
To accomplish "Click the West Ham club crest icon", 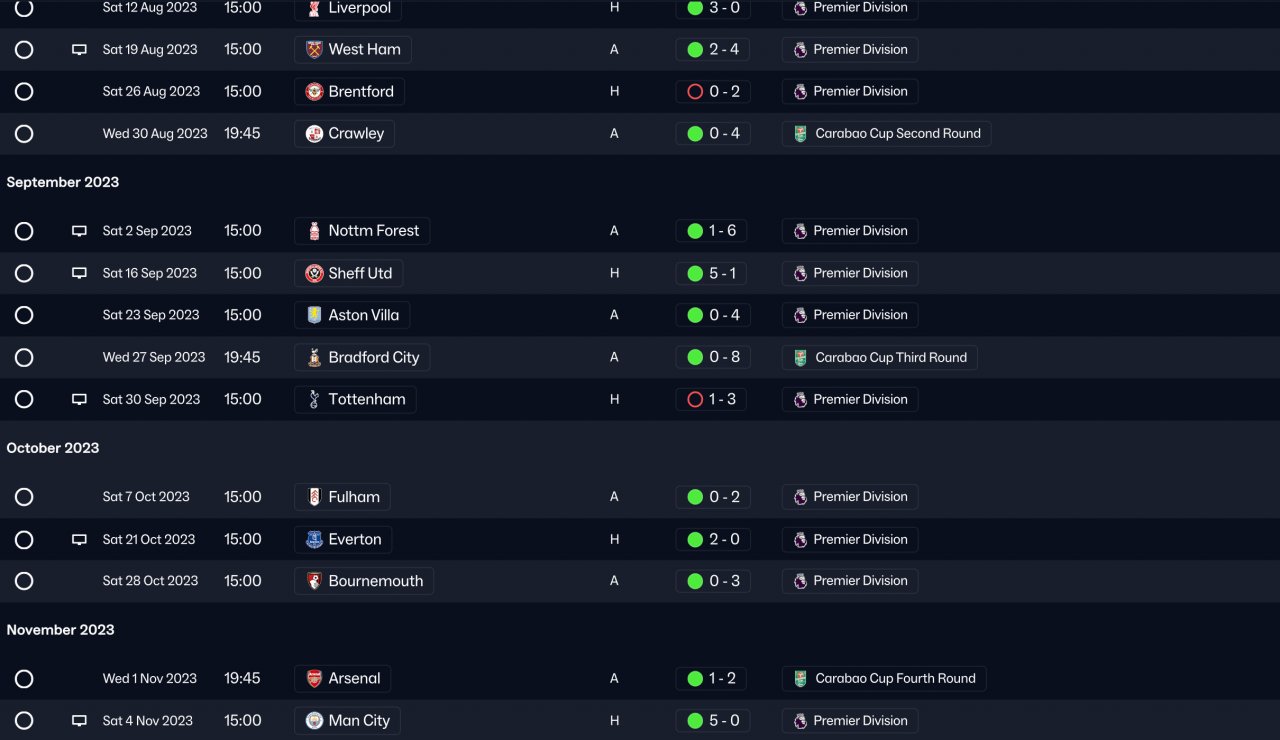I will pyautogui.click(x=314, y=50).
